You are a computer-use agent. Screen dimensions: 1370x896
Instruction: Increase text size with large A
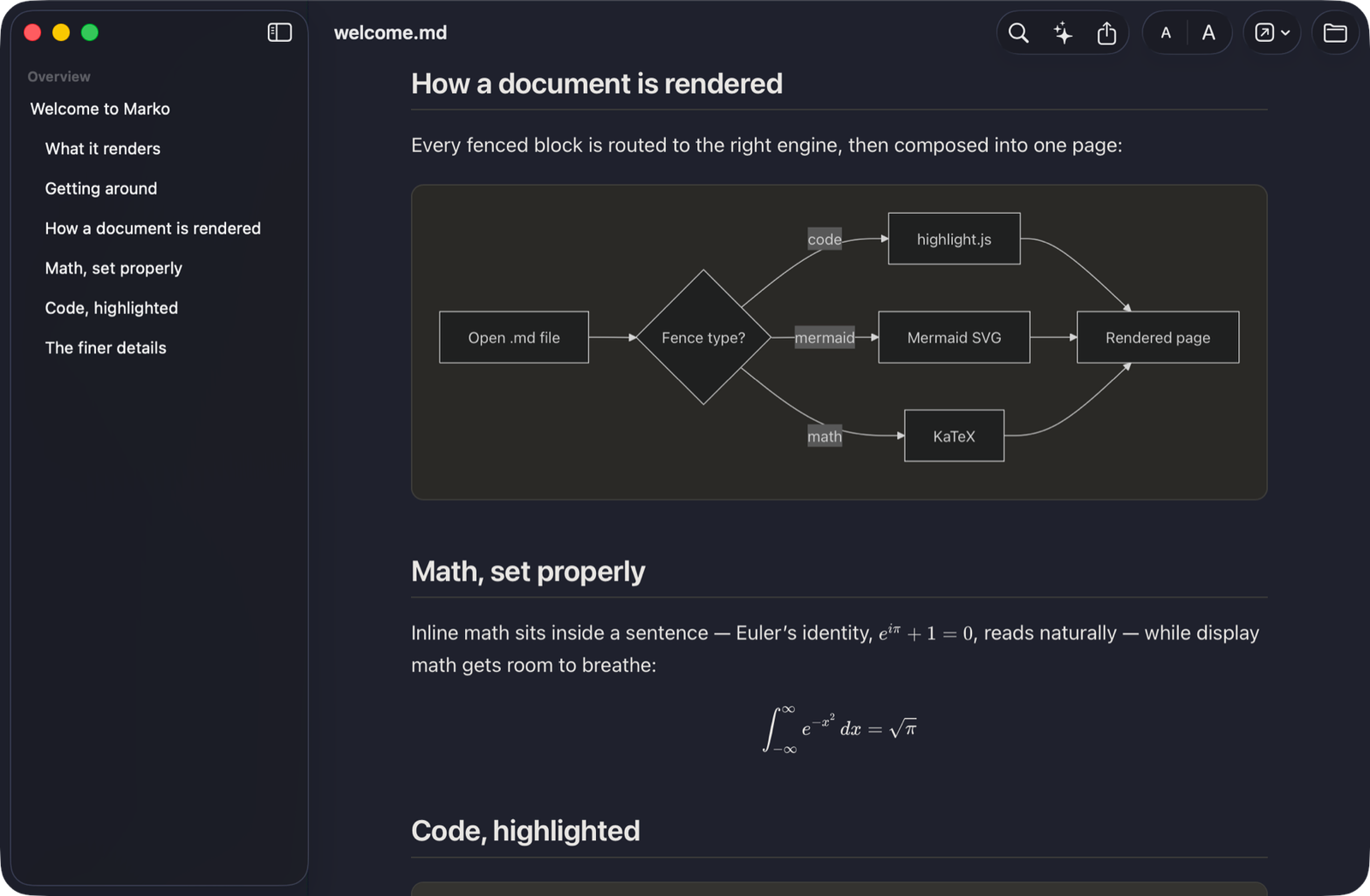click(x=1208, y=33)
